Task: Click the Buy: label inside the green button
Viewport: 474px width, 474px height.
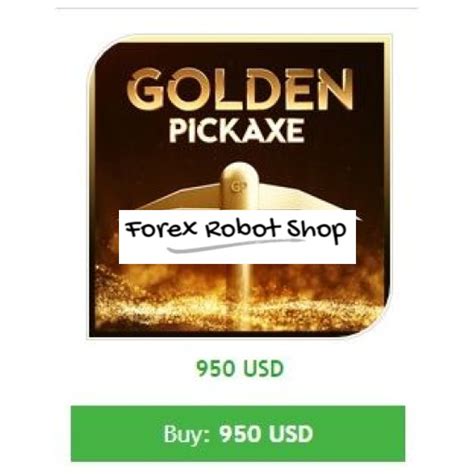Action: click(x=187, y=434)
